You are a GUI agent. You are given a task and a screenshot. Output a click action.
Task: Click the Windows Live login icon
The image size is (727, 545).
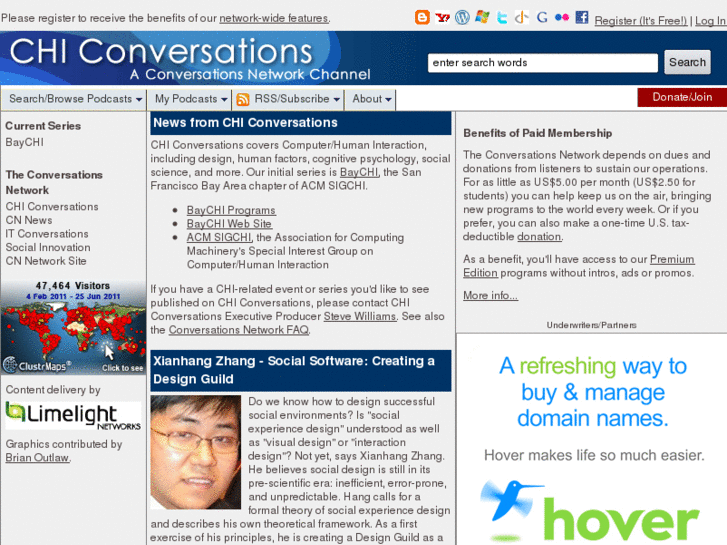[482, 18]
